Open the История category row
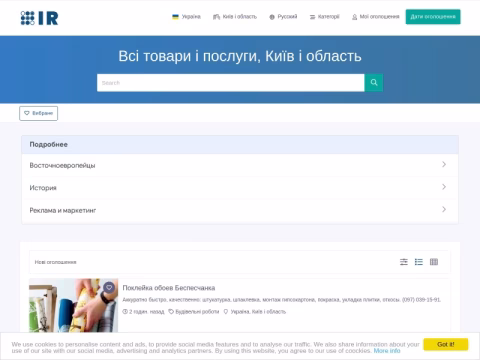The height and width of the screenshot is (360, 480). (x=240, y=188)
